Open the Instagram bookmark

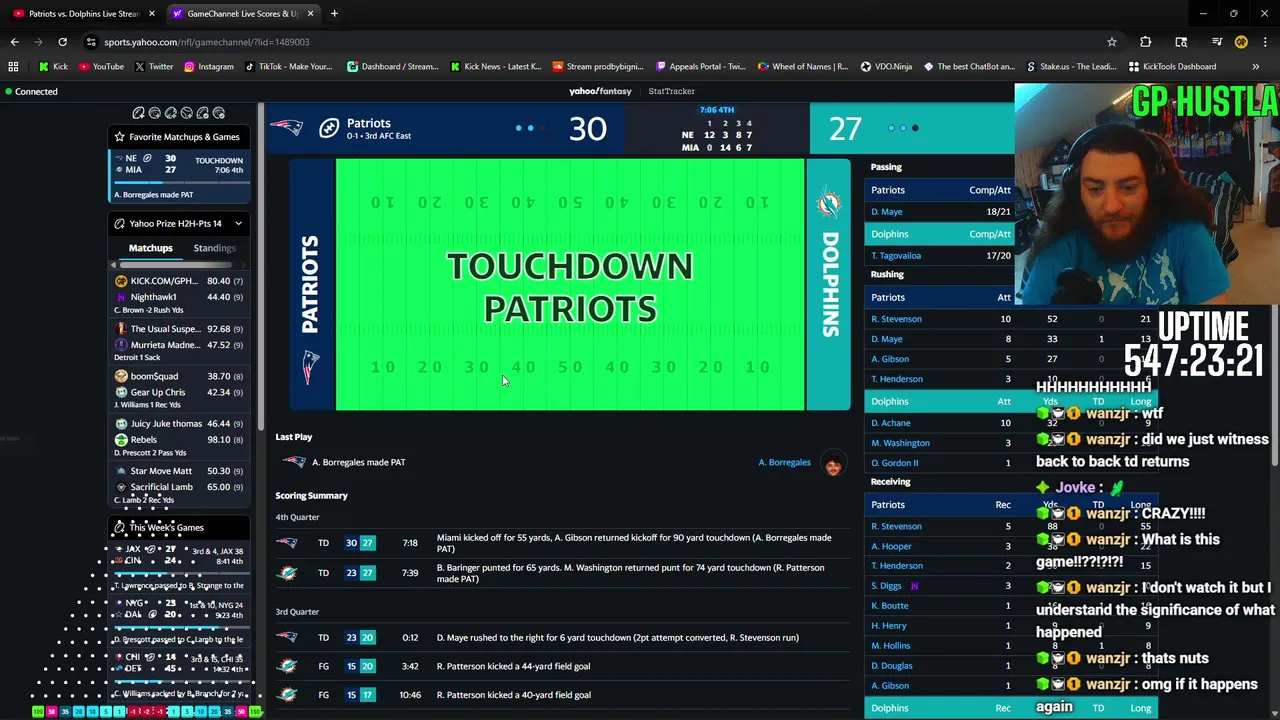(x=208, y=67)
